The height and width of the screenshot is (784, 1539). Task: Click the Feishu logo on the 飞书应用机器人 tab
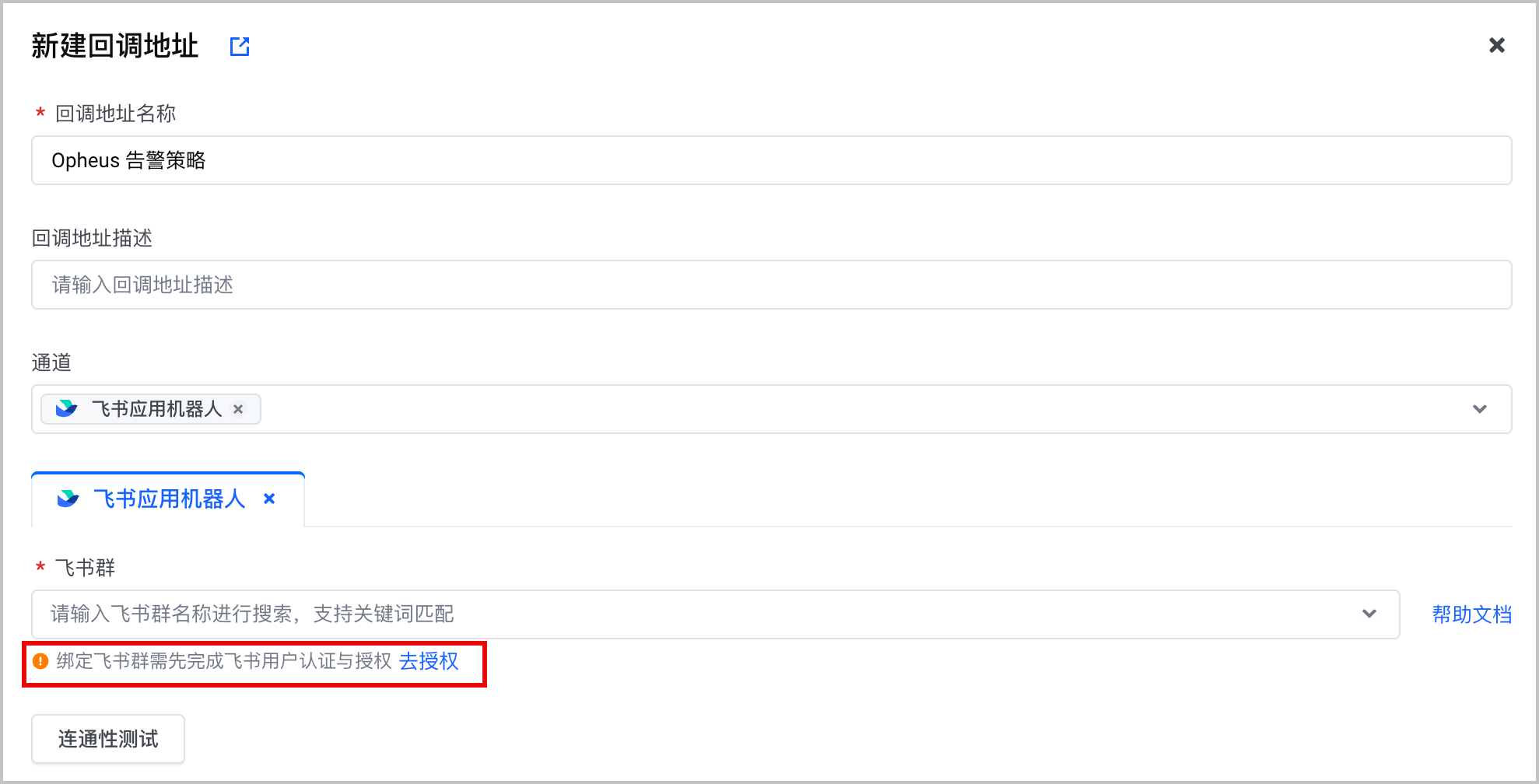click(68, 499)
